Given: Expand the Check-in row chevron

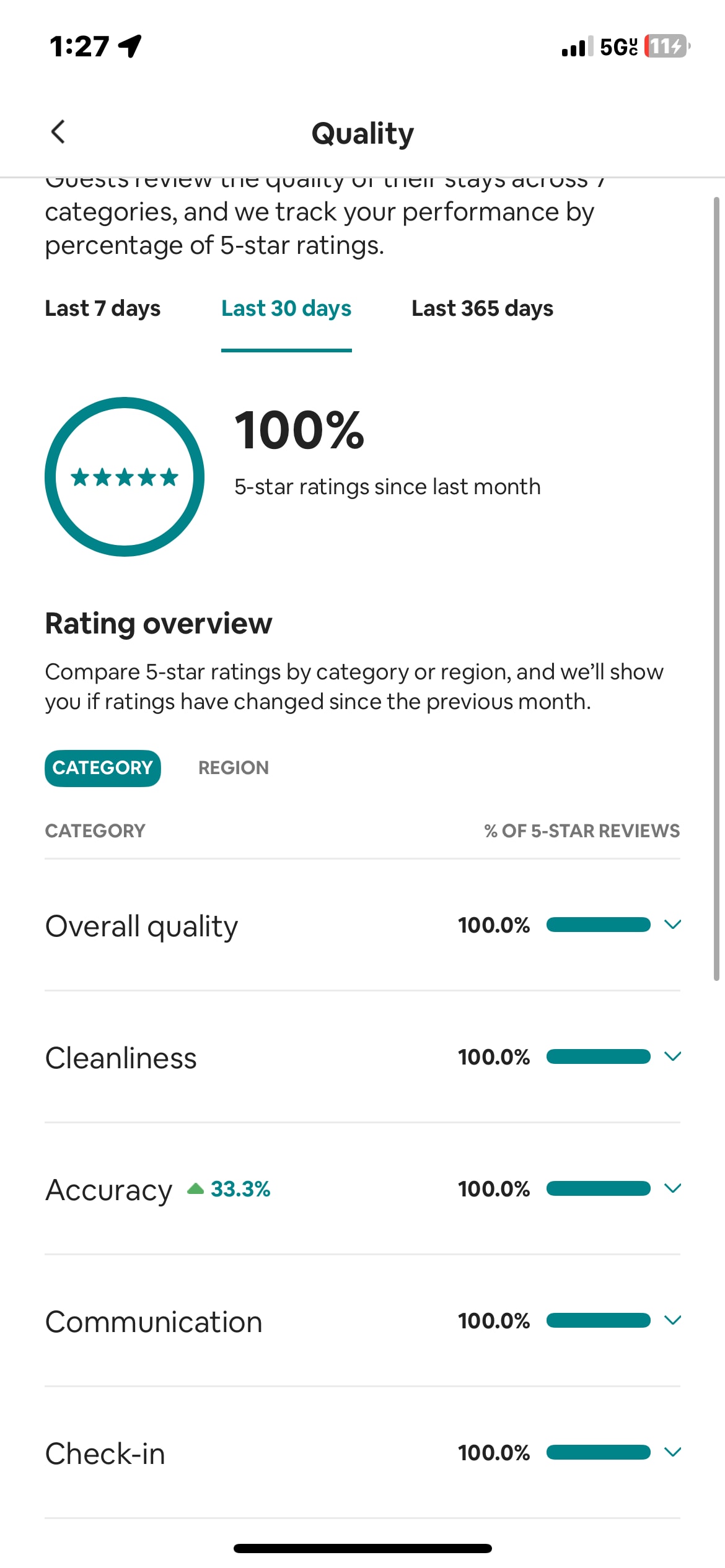Looking at the screenshot, I should coord(672,1452).
